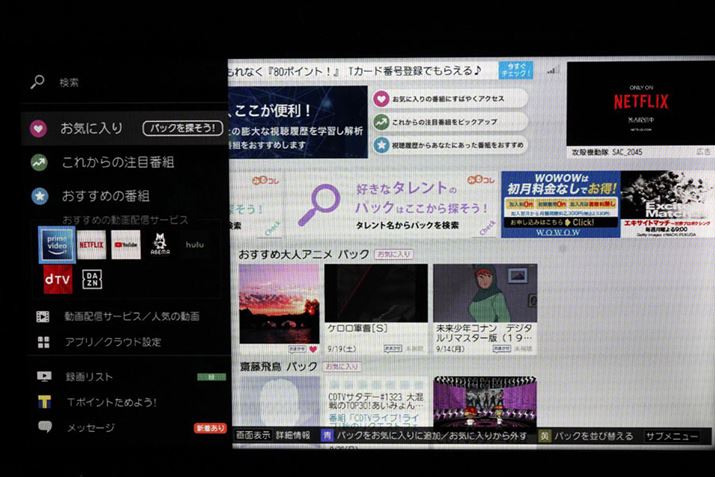
Task: Launch the dTV app
Action: [x=56, y=280]
